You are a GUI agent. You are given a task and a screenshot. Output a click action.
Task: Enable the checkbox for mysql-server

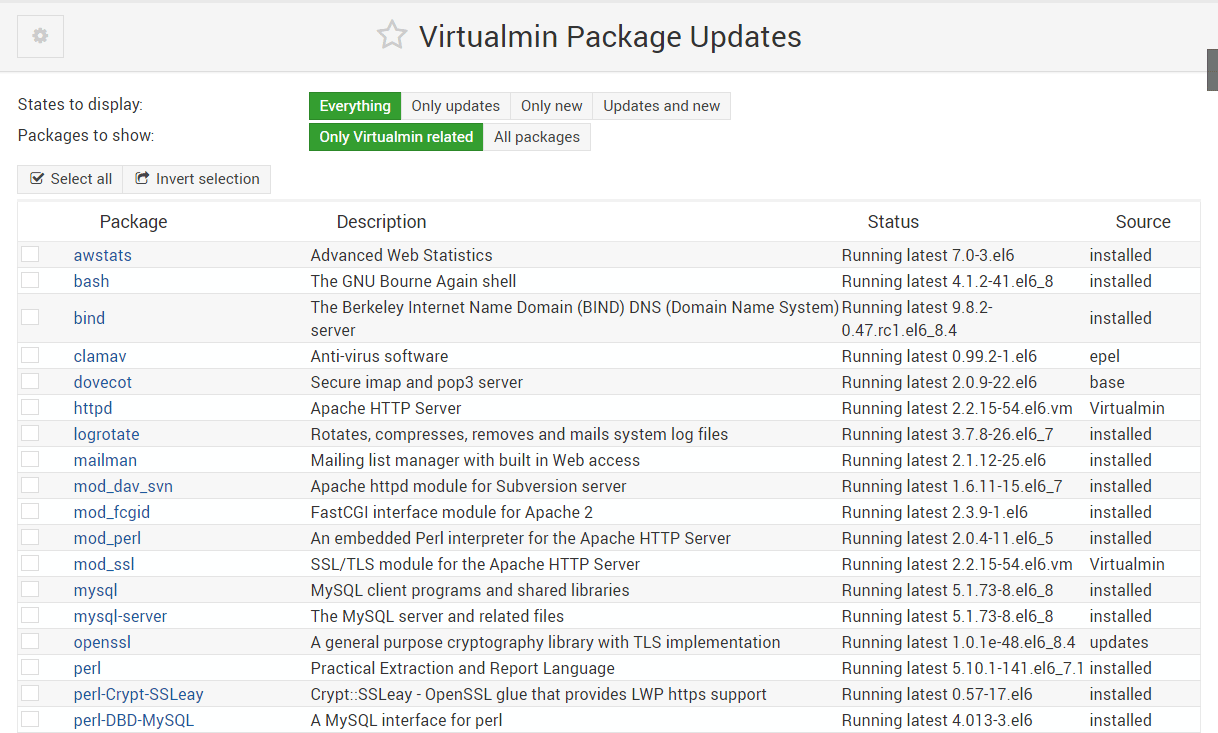click(x=30, y=615)
